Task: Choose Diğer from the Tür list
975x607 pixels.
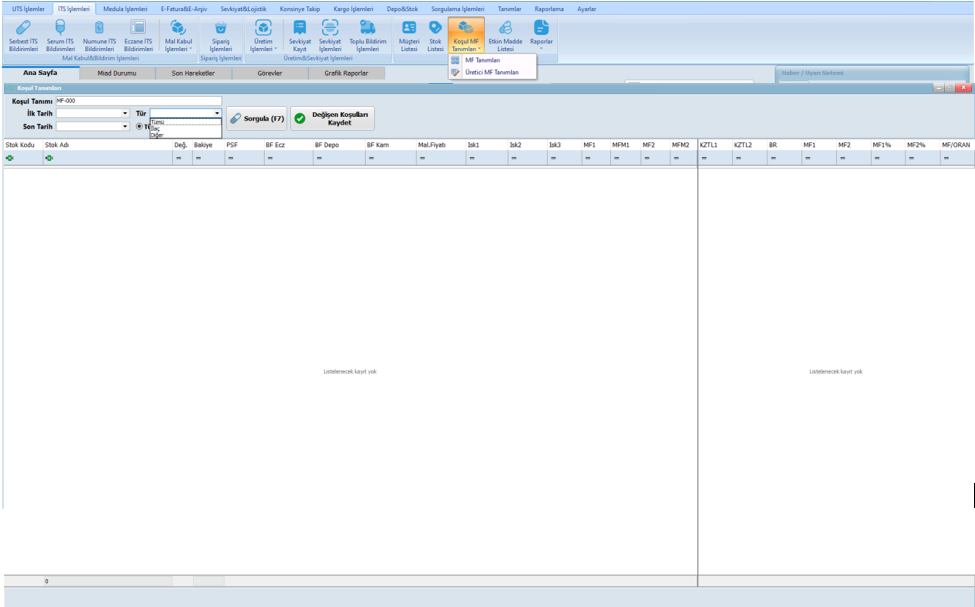Action: tap(156, 135)
